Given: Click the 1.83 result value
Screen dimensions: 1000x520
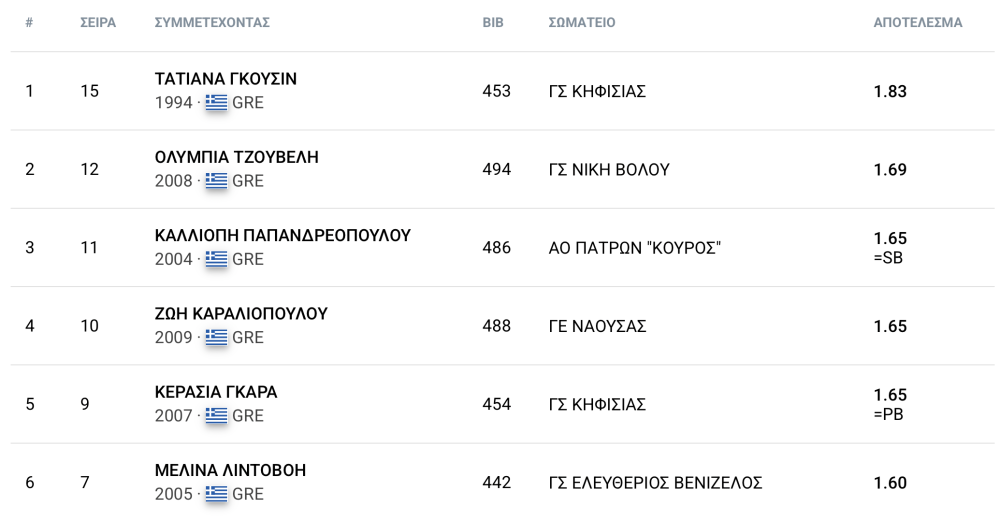Looking at the screenshot, I should (890, 91).
